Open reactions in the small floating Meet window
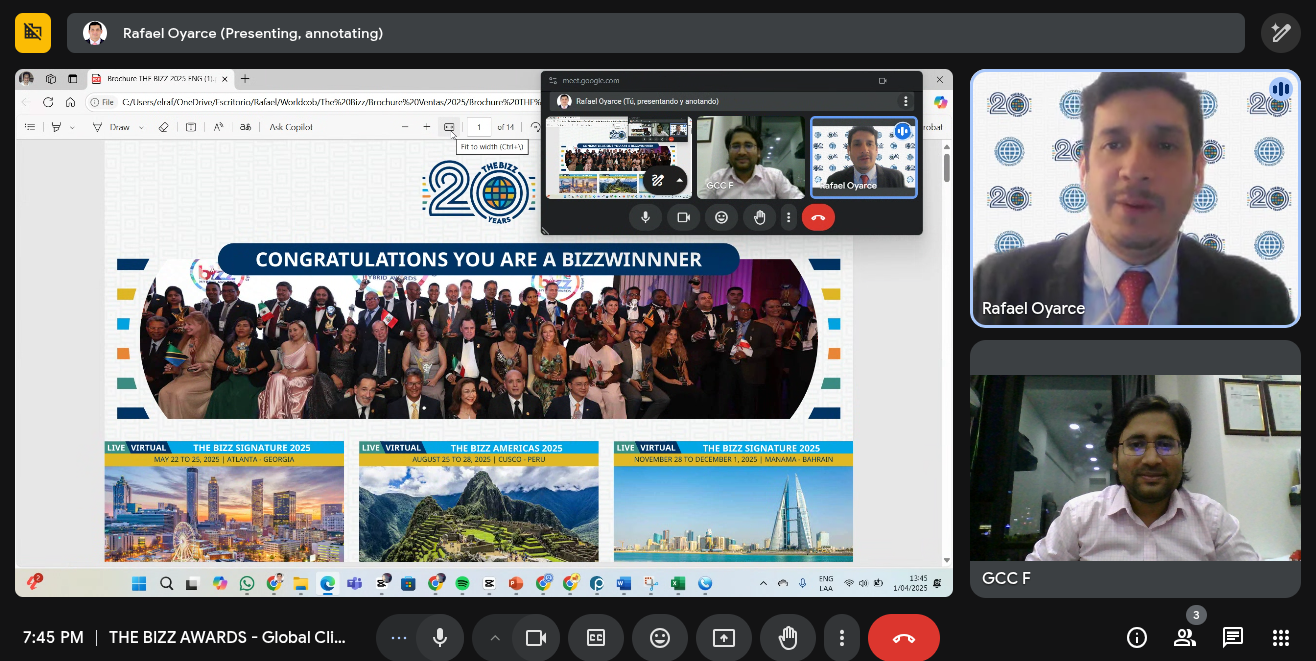 click(721, 217)
